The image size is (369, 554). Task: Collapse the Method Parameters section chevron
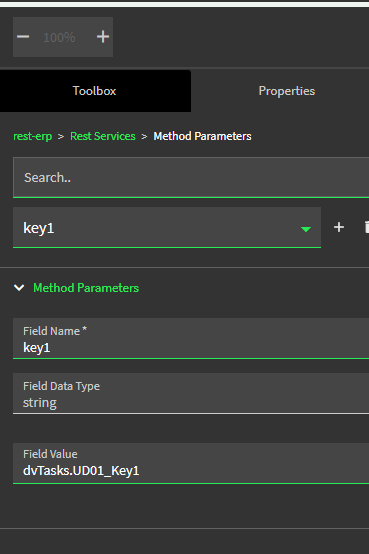pyautogui.click(x=19, y=288)
